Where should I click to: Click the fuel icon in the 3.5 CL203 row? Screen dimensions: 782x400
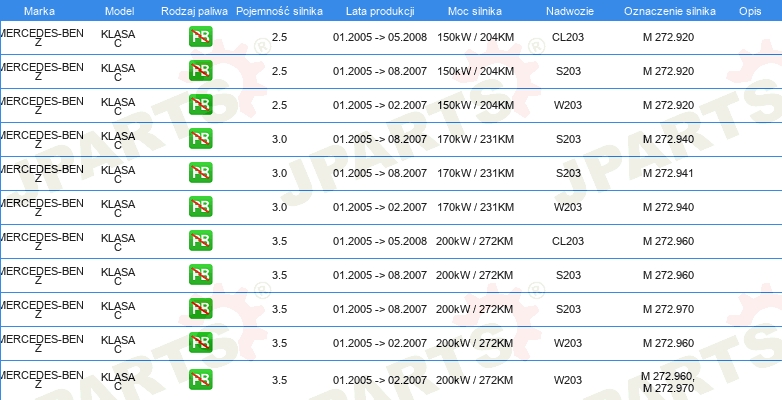[200, 240]
